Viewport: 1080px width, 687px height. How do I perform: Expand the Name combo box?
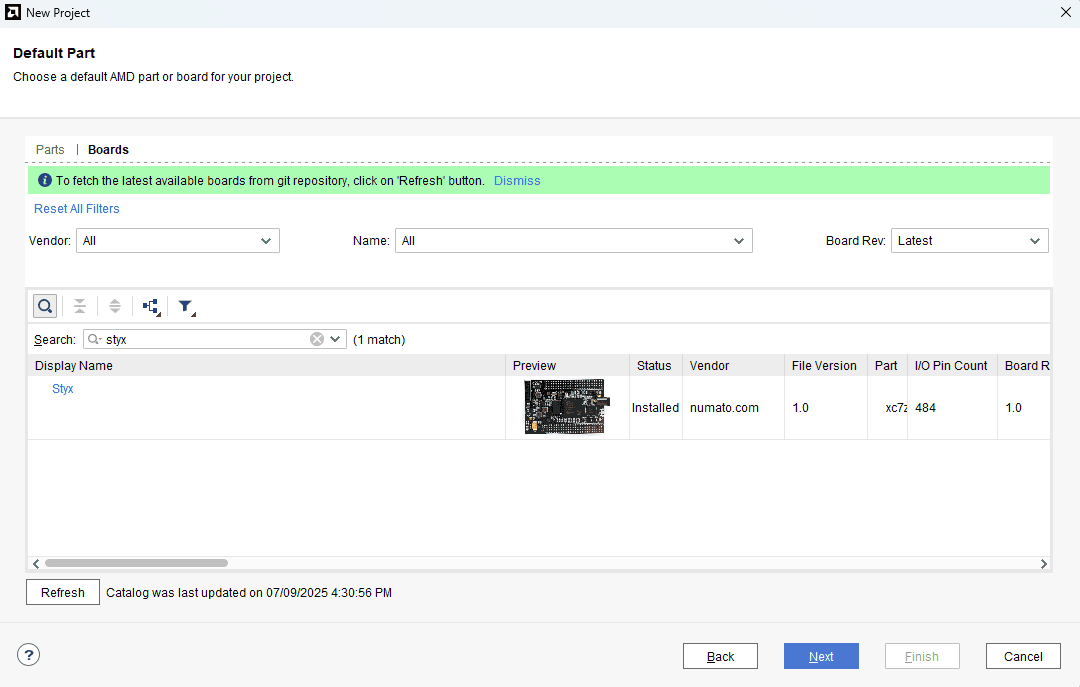(573, 241)
